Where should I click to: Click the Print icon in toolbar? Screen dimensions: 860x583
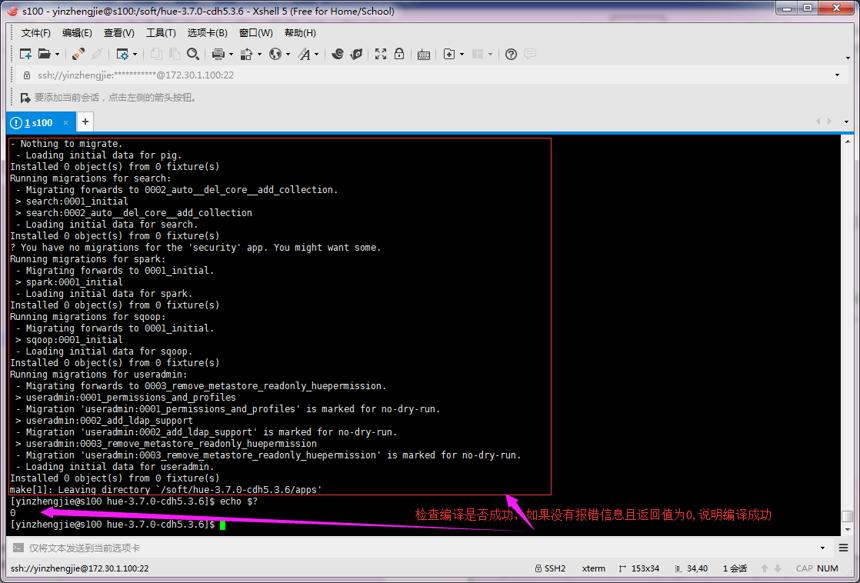(x=218, y=54)
